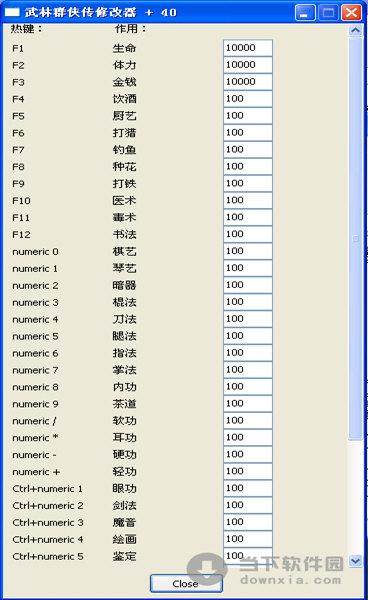The image size is (368, 600).
Task: Click the 医术 function label
Action: tap(125, 201)
